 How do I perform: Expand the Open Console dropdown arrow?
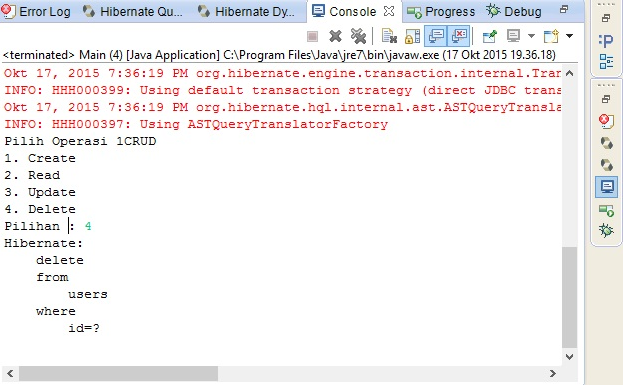tap(569, 36)
